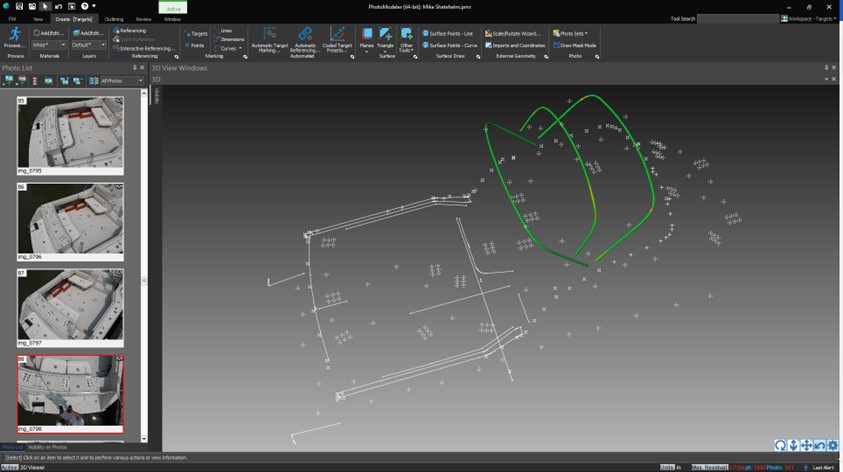Click the Targets marking button
The width and height of the screenshot is (843, 472).
[197, 33]
